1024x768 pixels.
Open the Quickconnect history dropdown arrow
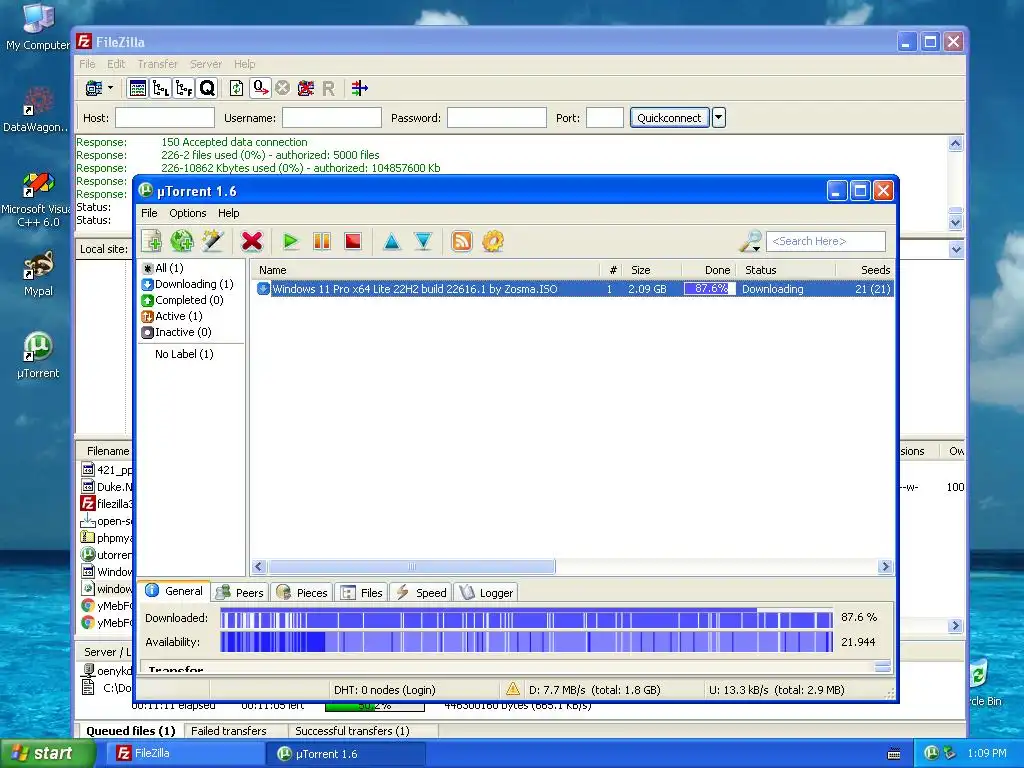coord(718,118)
